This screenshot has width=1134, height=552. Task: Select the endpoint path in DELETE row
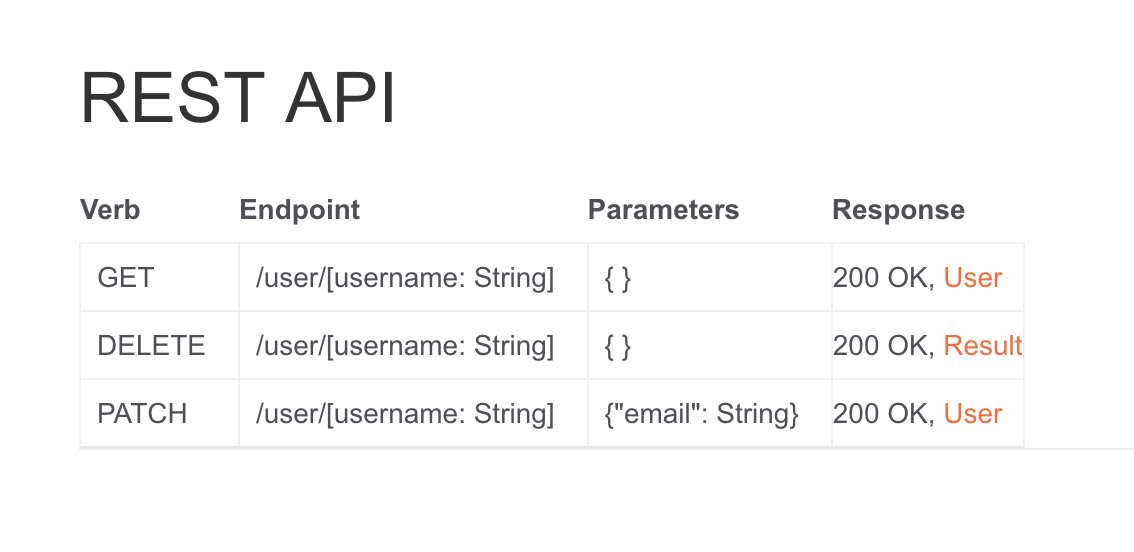pyautogui.click(x=405, y=345)
